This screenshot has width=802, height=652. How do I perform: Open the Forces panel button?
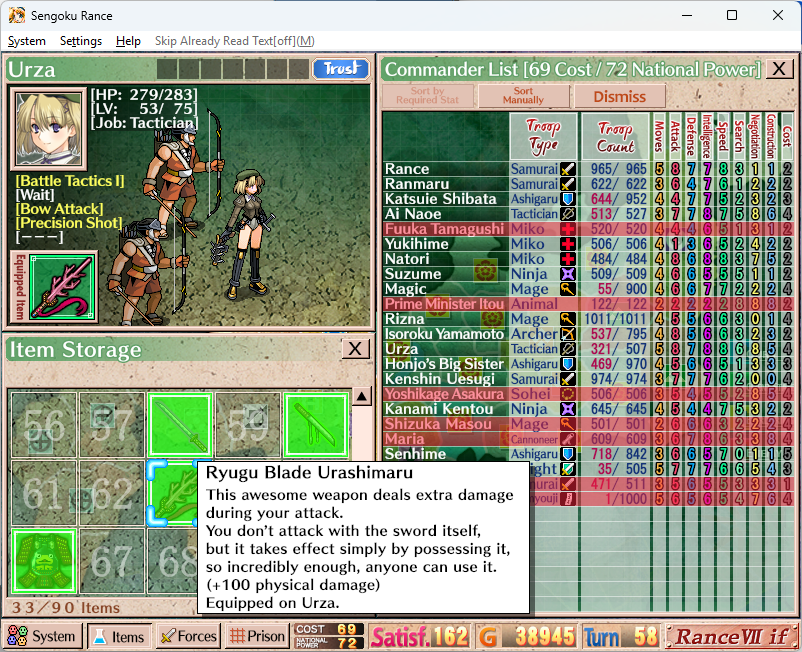pos(189,636)
